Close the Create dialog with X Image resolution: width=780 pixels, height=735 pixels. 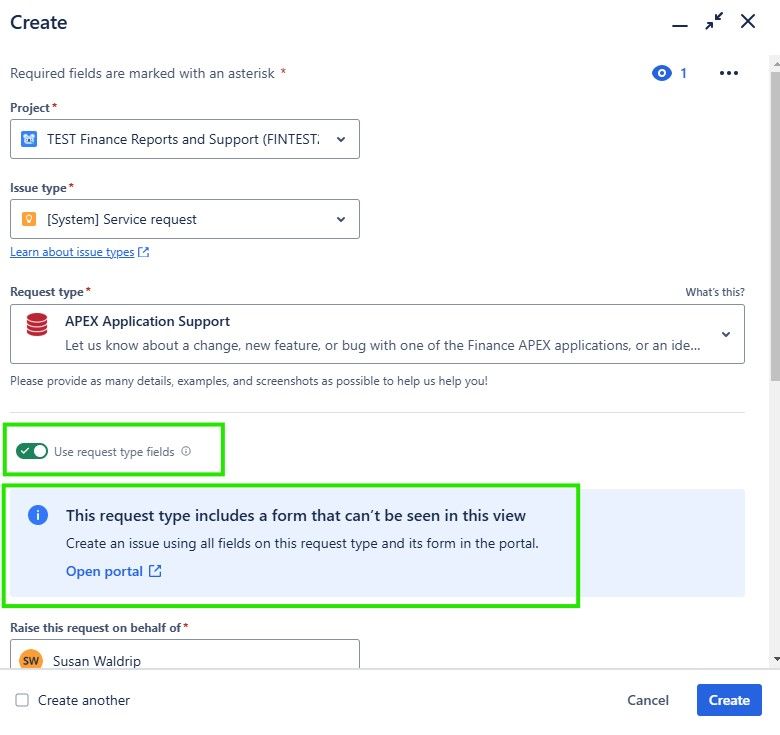[x=748, y=21]
